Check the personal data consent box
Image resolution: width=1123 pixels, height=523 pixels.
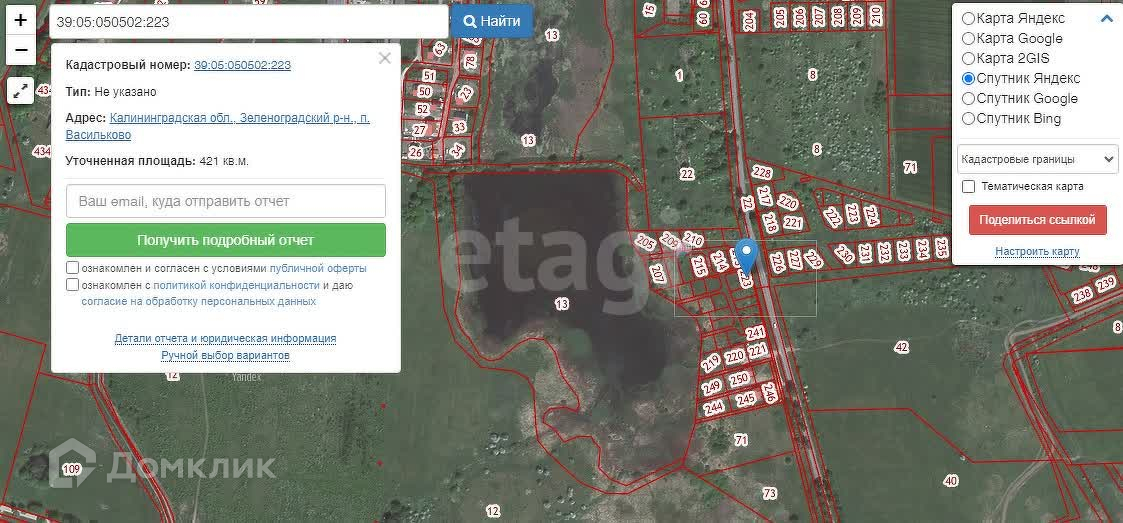pyautogui.click(x=72, y=285)
